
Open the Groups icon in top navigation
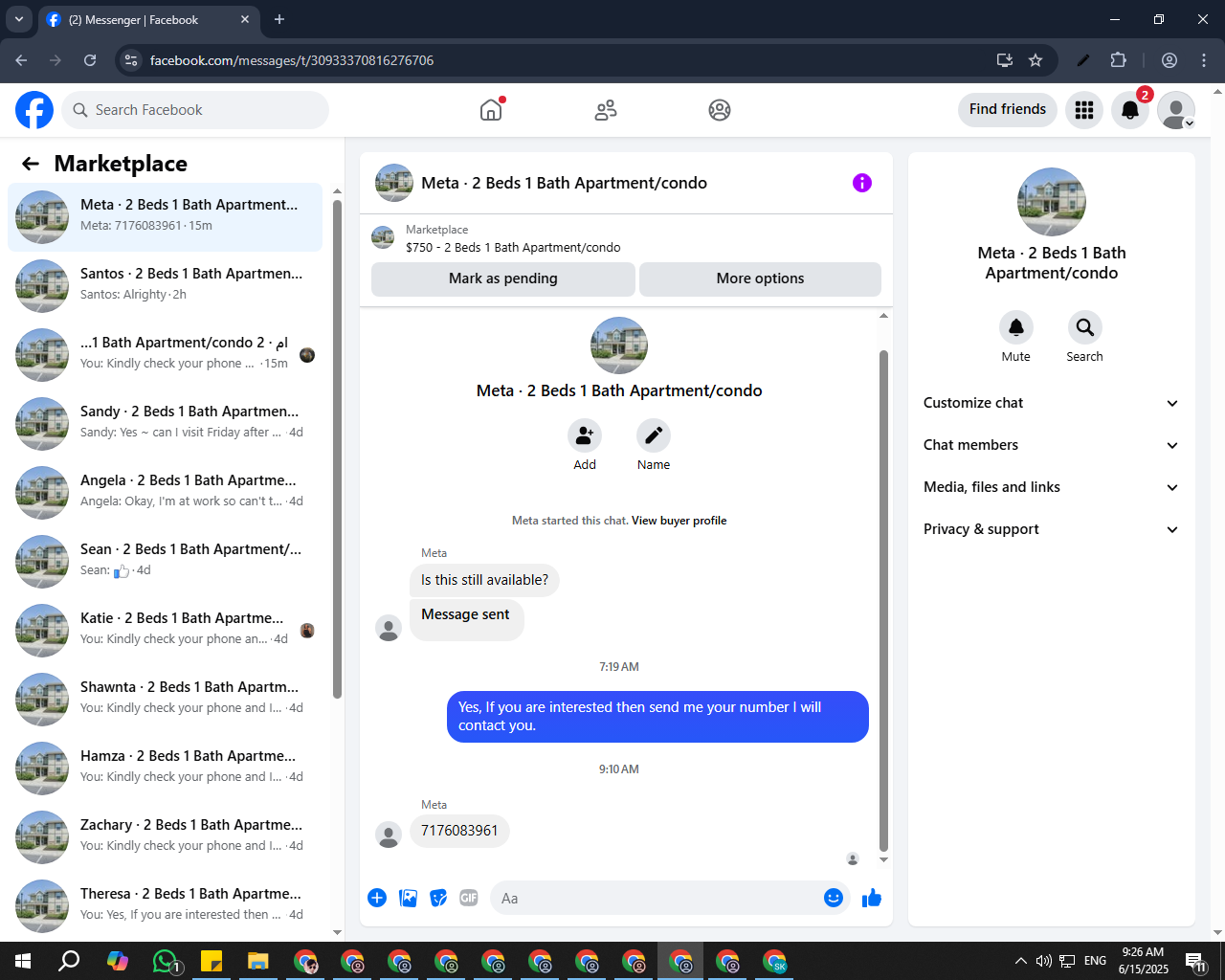(x=720, y=110)
